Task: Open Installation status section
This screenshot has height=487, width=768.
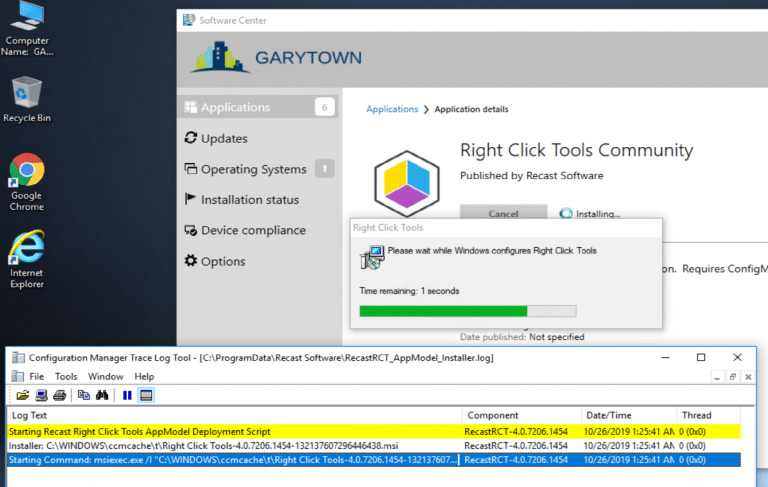Action: 249,200
